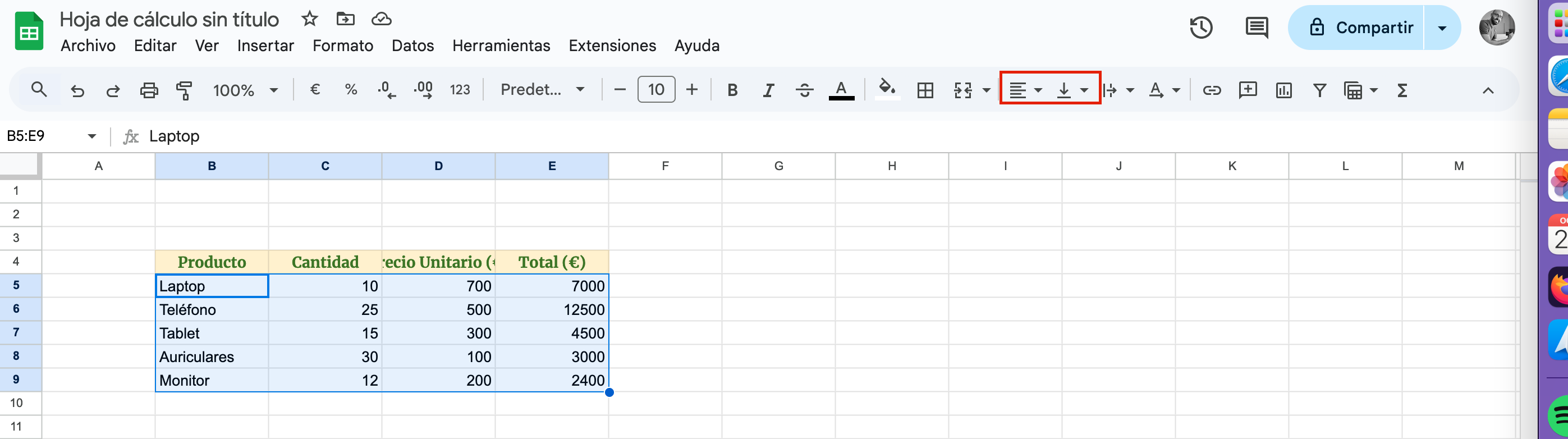Click the move to folder icon

[345, 19]
